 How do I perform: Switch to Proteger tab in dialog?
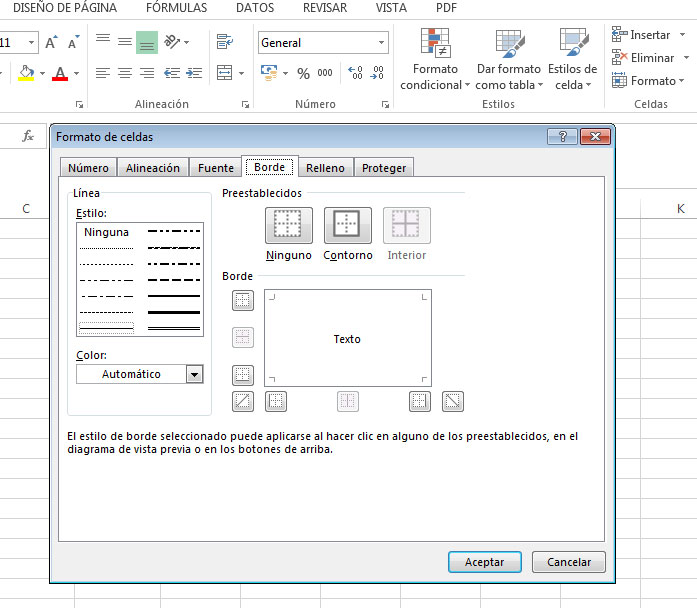click(384, 168)
